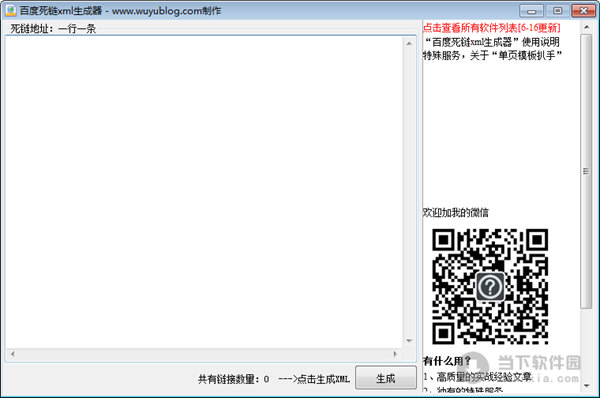Click the 共有链接数量: 0 text

(x=233, y=379)
